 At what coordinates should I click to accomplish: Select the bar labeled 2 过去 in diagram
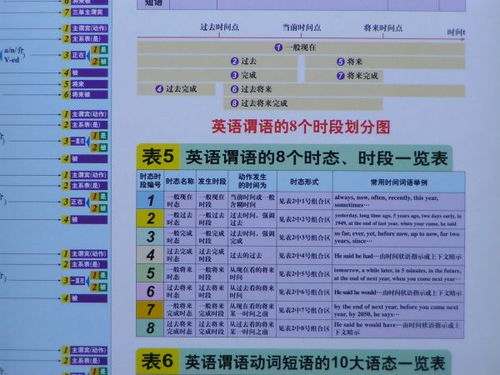[x=217, y=61]
